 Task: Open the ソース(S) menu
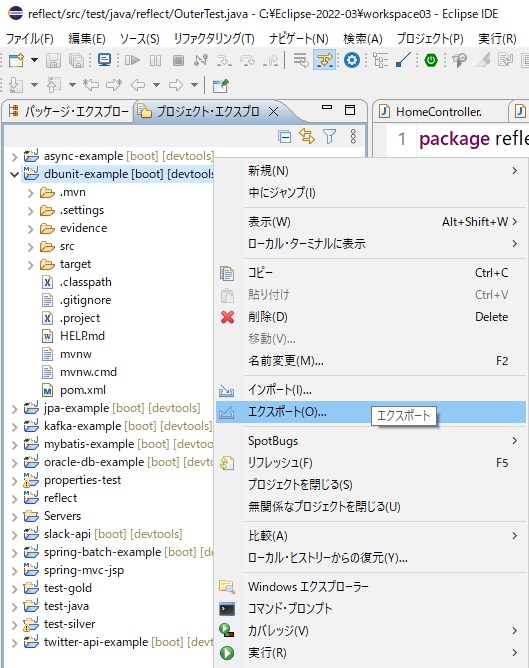[x=140, y=39]
